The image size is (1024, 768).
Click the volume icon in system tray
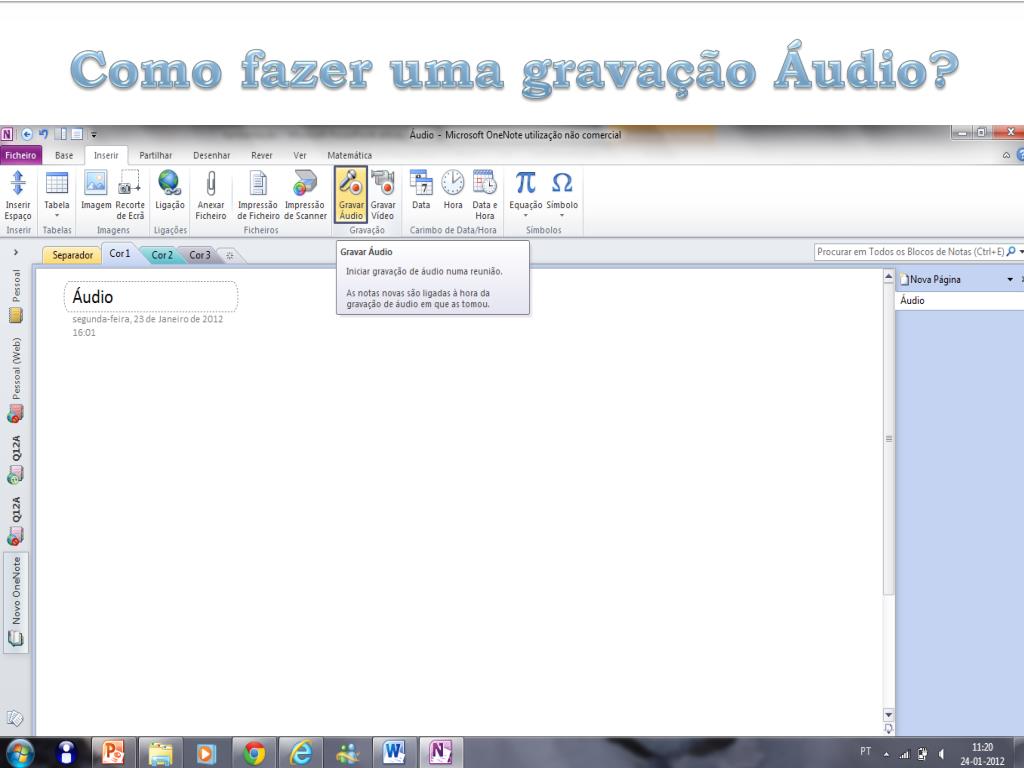coord(941,754)
